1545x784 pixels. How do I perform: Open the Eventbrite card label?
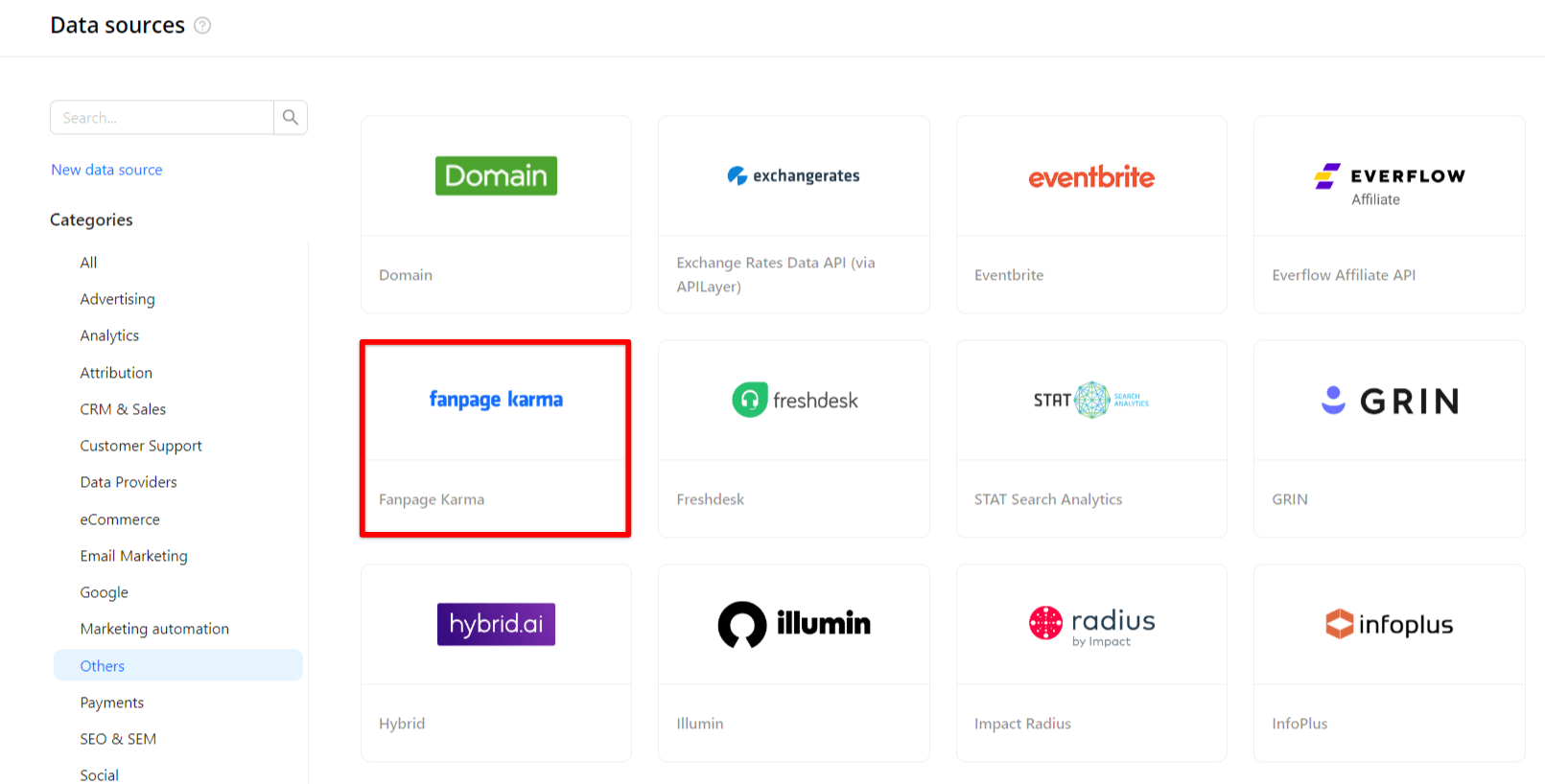(1009, 275)
